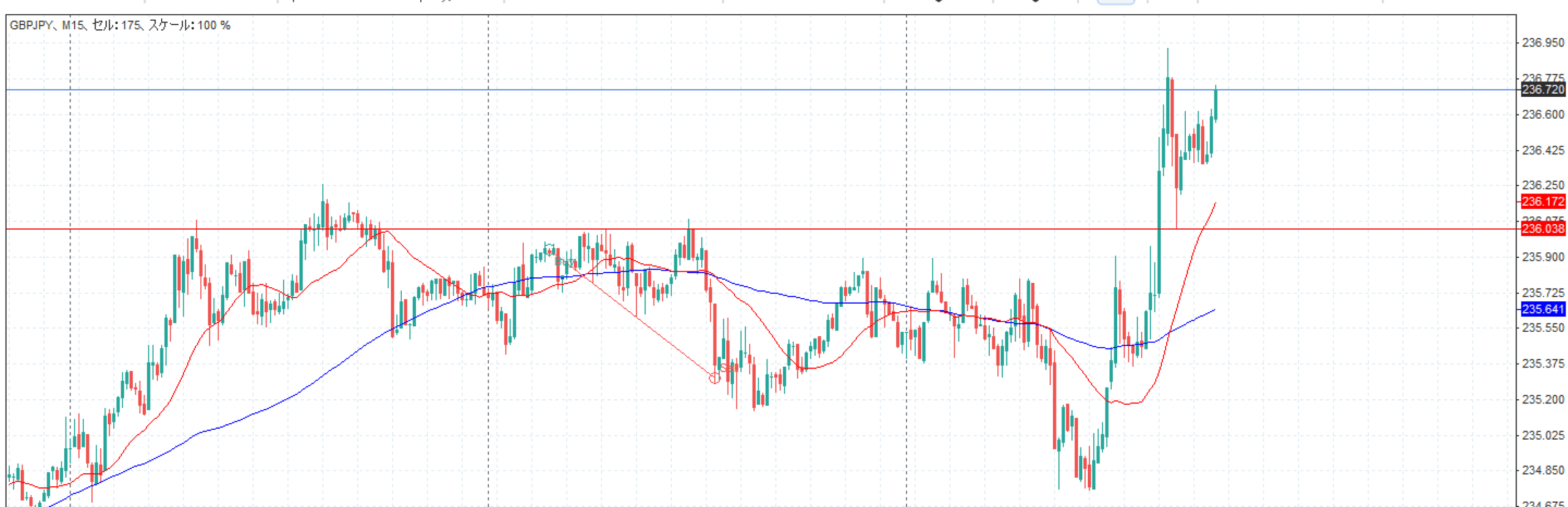Click the blue 235.641 indicator value label
This screenshot has width=1568, height=507.
1542,309
